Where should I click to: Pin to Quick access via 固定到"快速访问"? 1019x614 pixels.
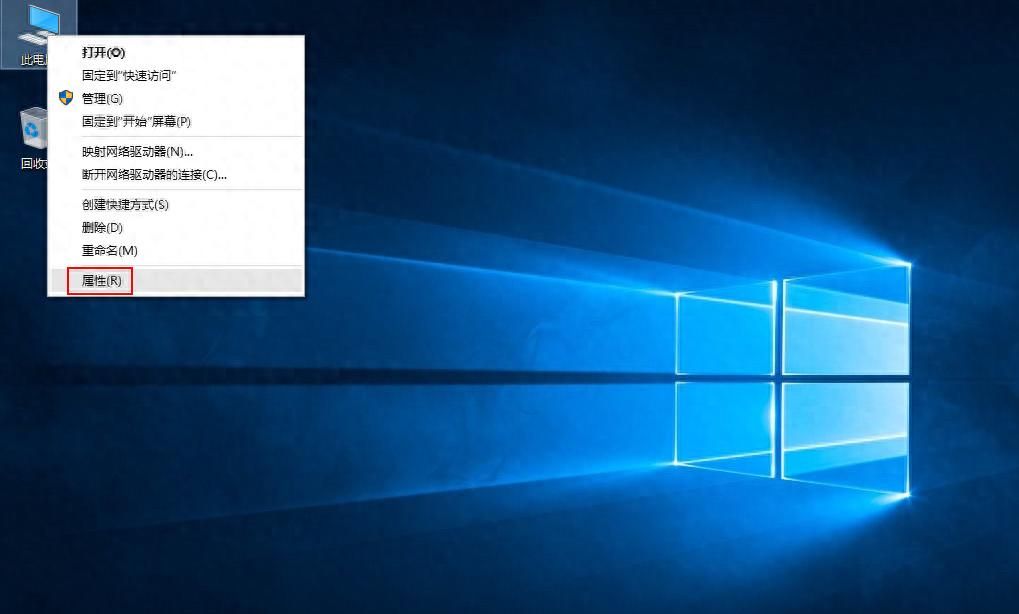pos(129,75)
